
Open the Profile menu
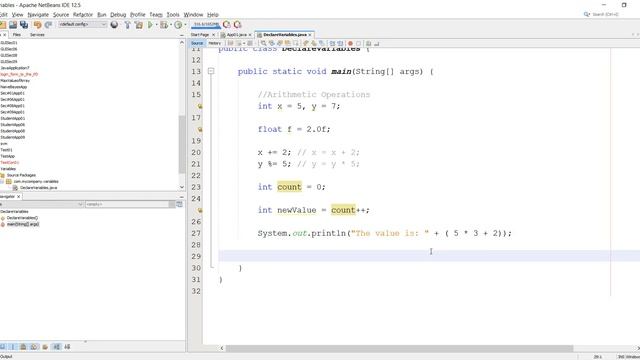pyautogui.click(x=138, y=15)
